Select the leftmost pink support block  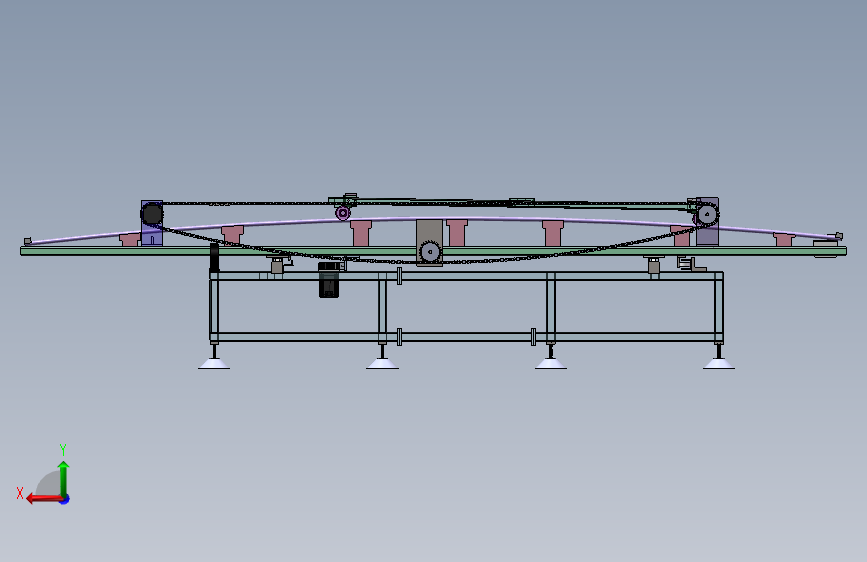(129, 240)
